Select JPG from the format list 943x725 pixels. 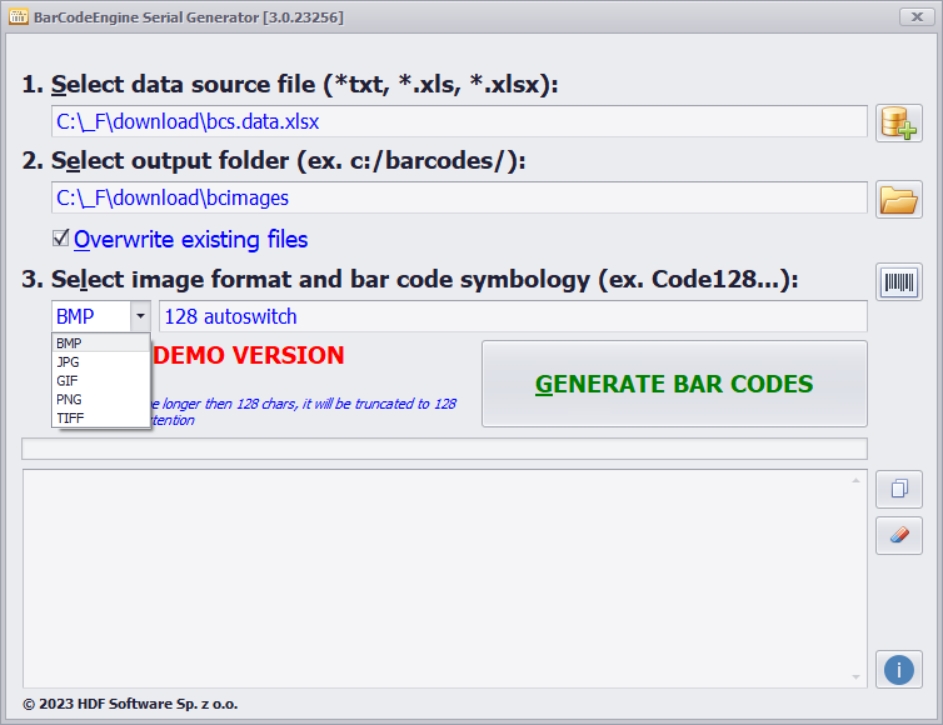[x=68, y=362]
